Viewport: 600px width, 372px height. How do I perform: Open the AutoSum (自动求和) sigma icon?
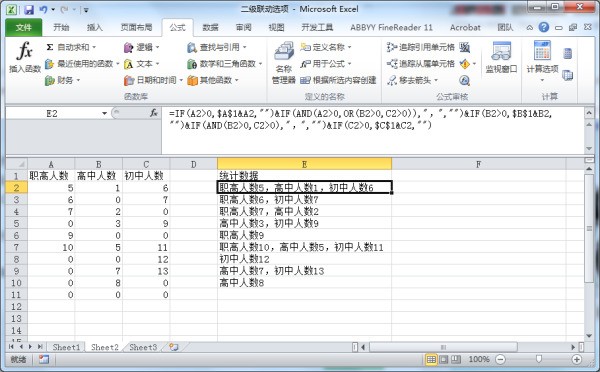tap(49, 47)
